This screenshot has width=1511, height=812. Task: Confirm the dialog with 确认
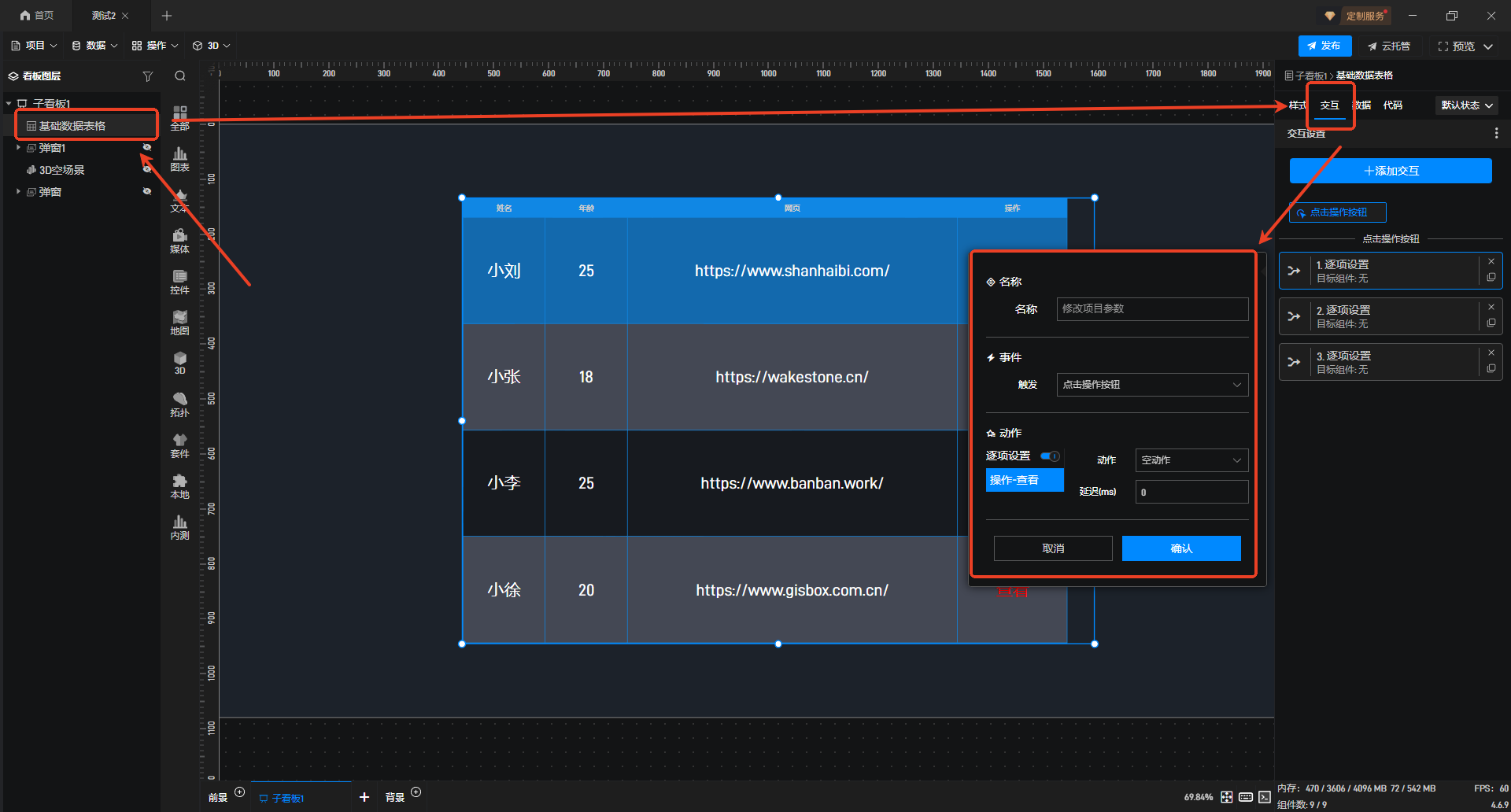coord(1180,548)
